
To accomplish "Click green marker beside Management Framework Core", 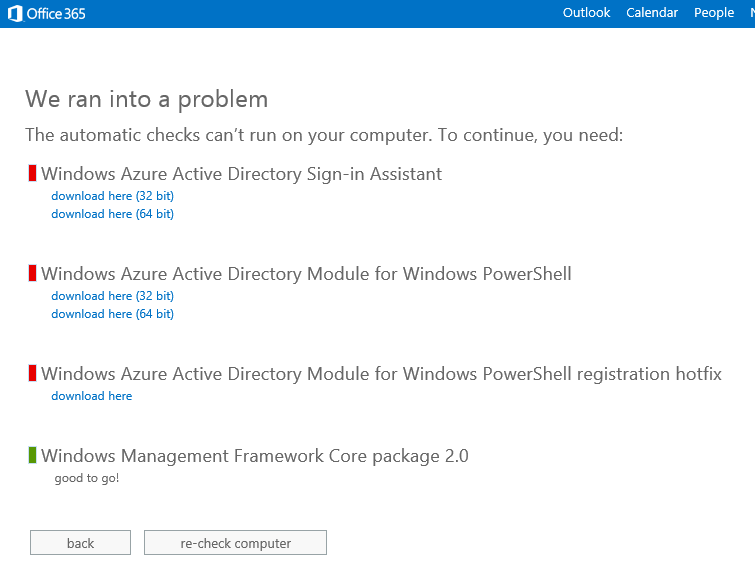I will [32, 455].
